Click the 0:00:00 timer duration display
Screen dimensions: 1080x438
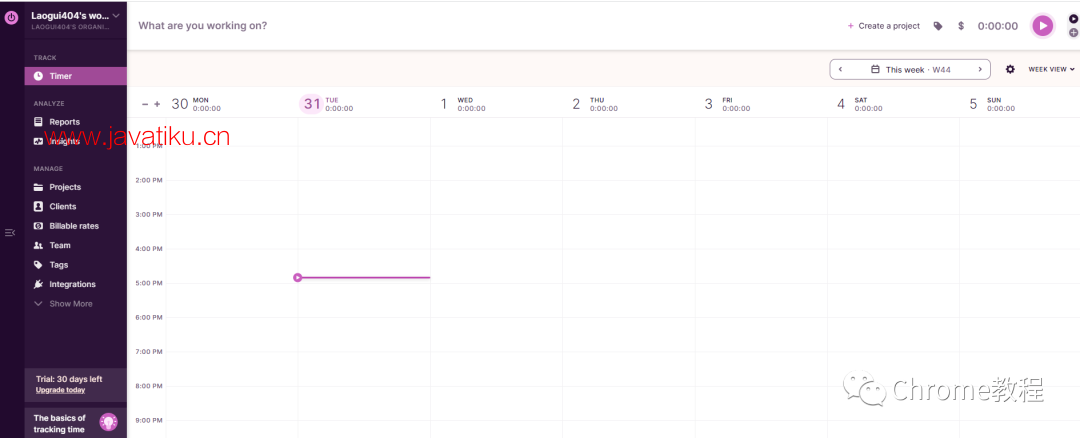pyautogui.click(x=998, y=26)
